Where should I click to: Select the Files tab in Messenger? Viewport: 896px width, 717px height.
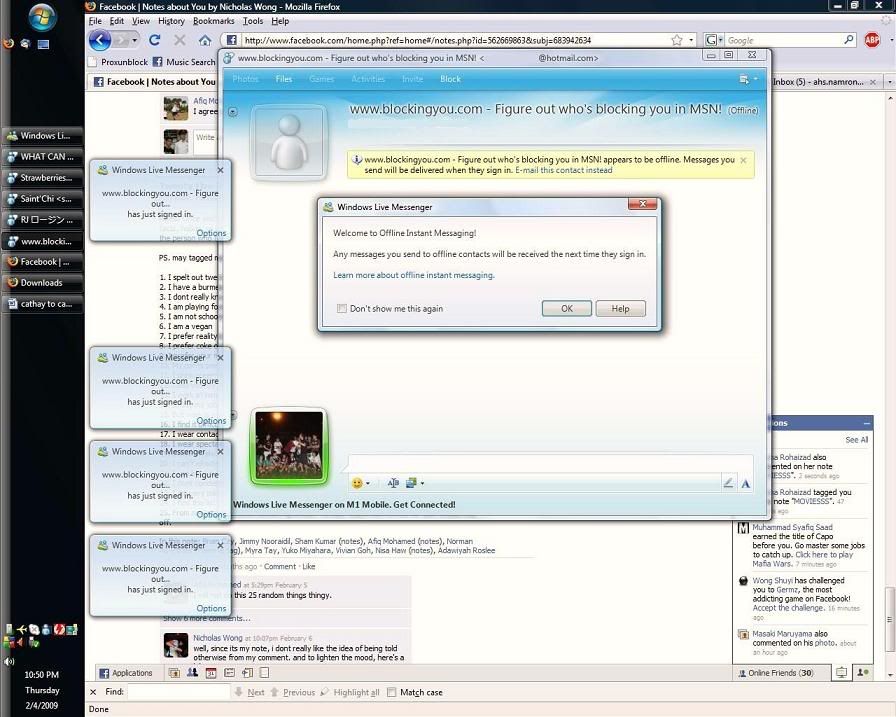[x=283, y=79]
